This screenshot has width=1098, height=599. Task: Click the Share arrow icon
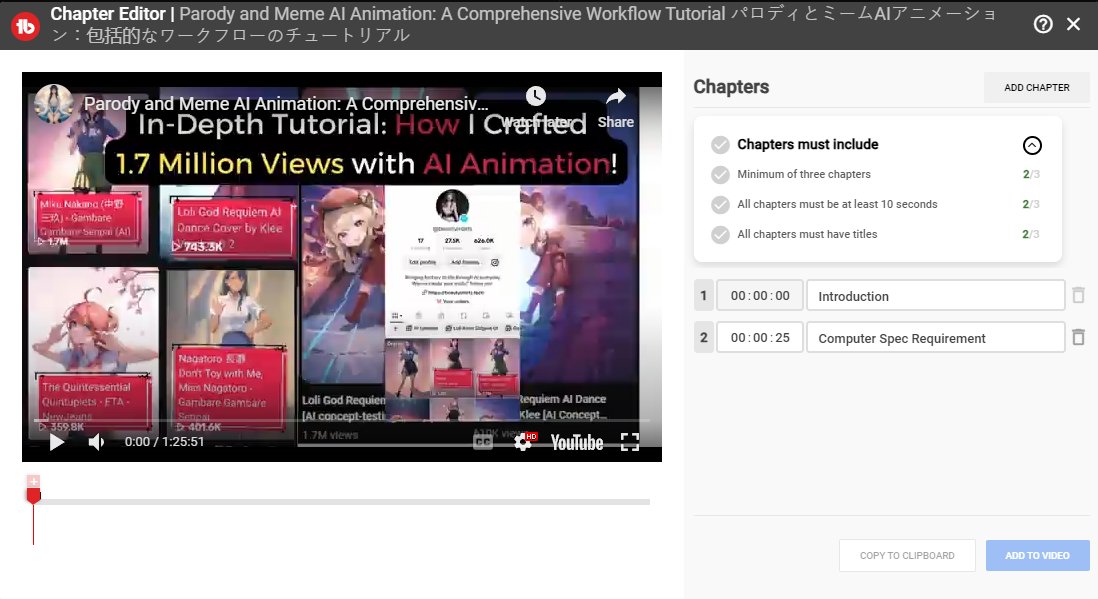coord(616,96)
